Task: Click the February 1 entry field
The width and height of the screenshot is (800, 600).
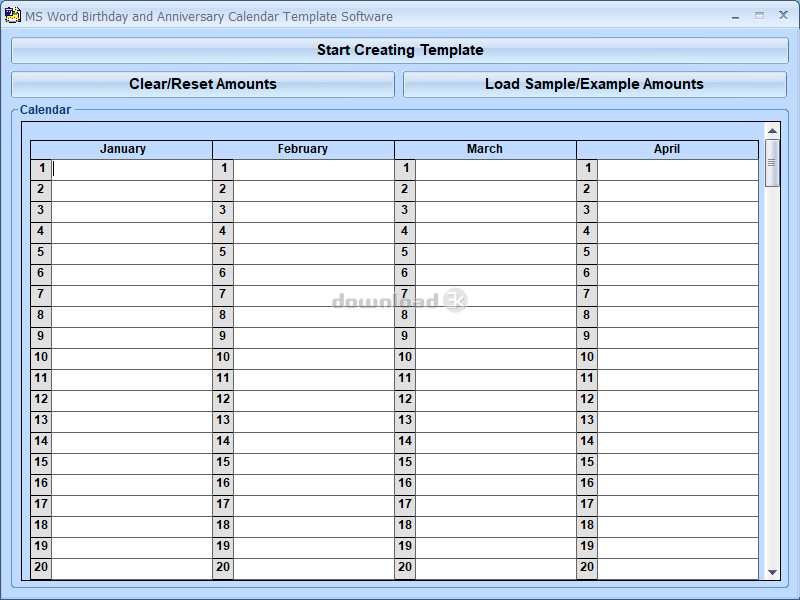Action: pyautogui.click(x=314, y=170)
